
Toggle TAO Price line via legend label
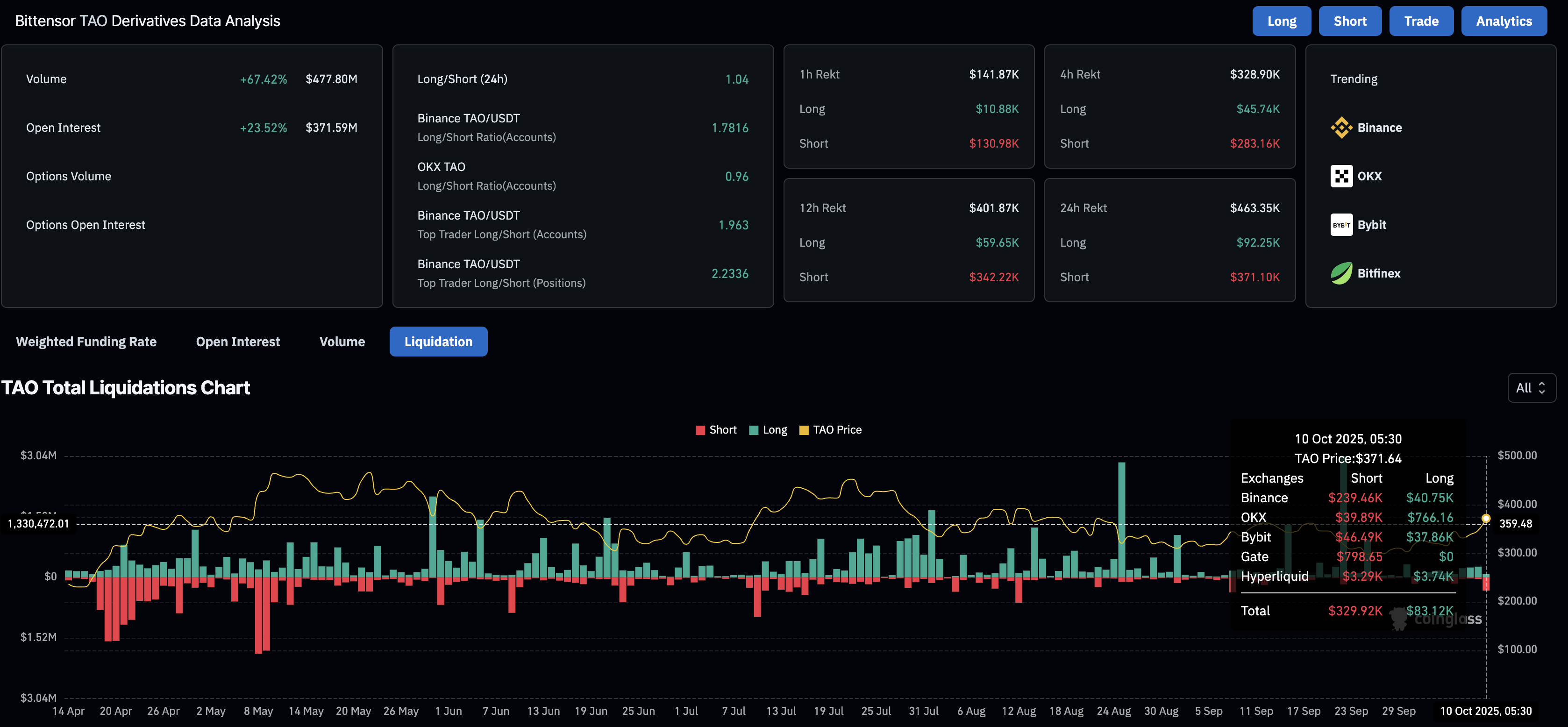coord(837,430)
